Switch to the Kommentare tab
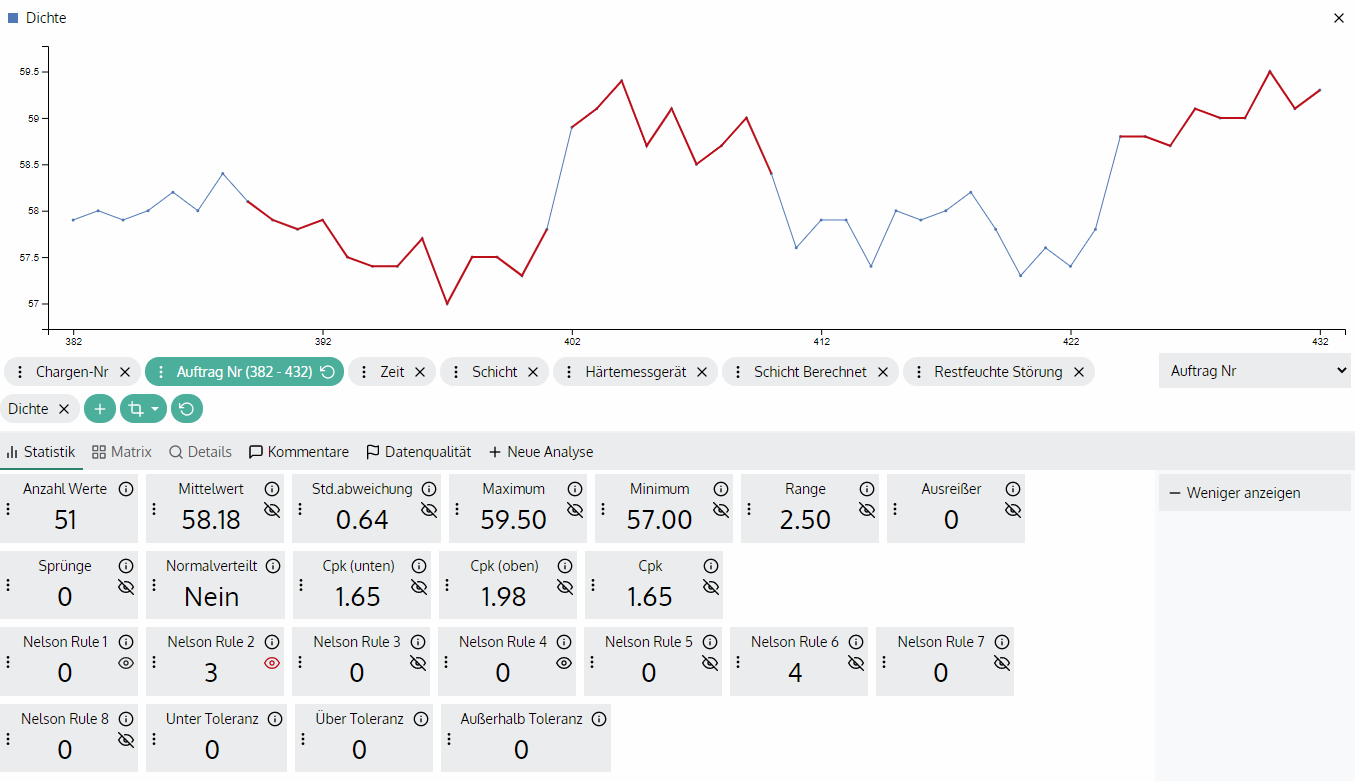Image resolution: width=1355 pixels, height=781 pixels. [299, 452]
